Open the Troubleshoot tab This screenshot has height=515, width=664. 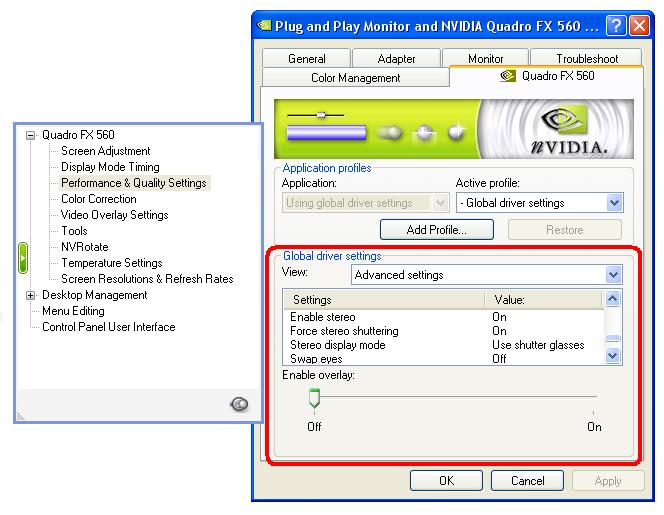[587, 59]
